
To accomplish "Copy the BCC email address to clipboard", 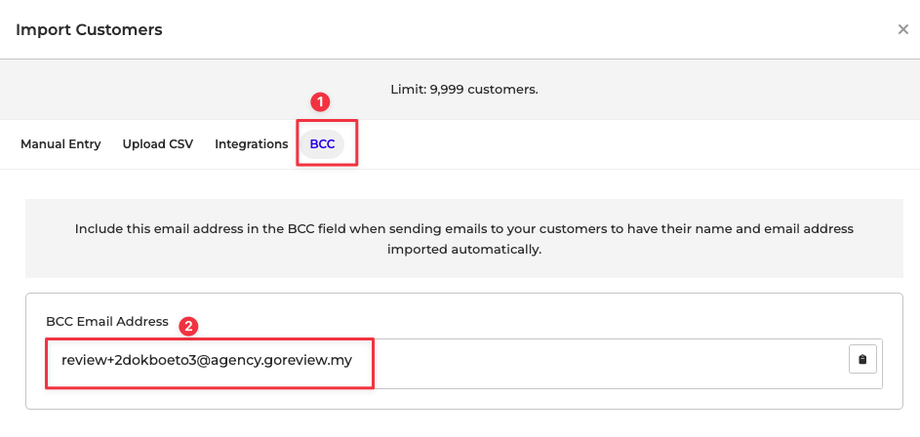I will pos(862,360).
